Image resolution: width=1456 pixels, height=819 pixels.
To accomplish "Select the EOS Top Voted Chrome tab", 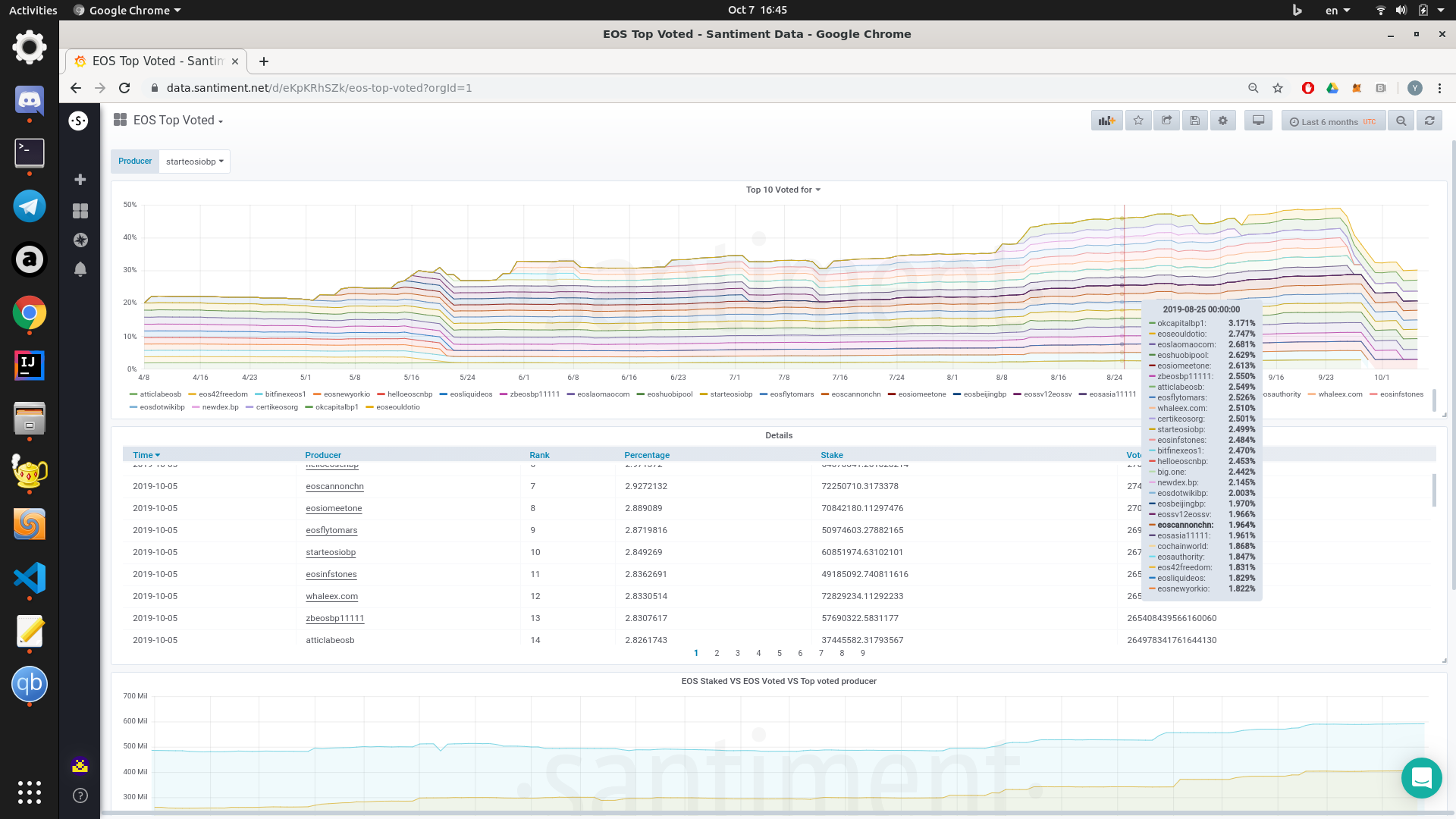I will 155,61.
